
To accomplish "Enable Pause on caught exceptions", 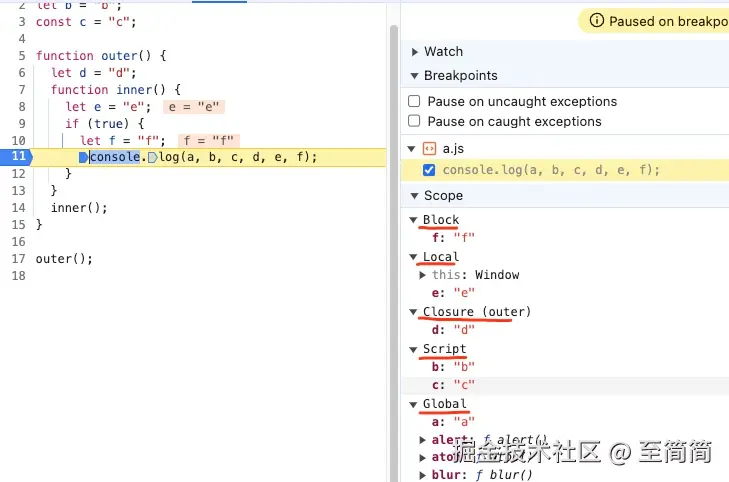I will pyautogui.click(x=414, y=121).
